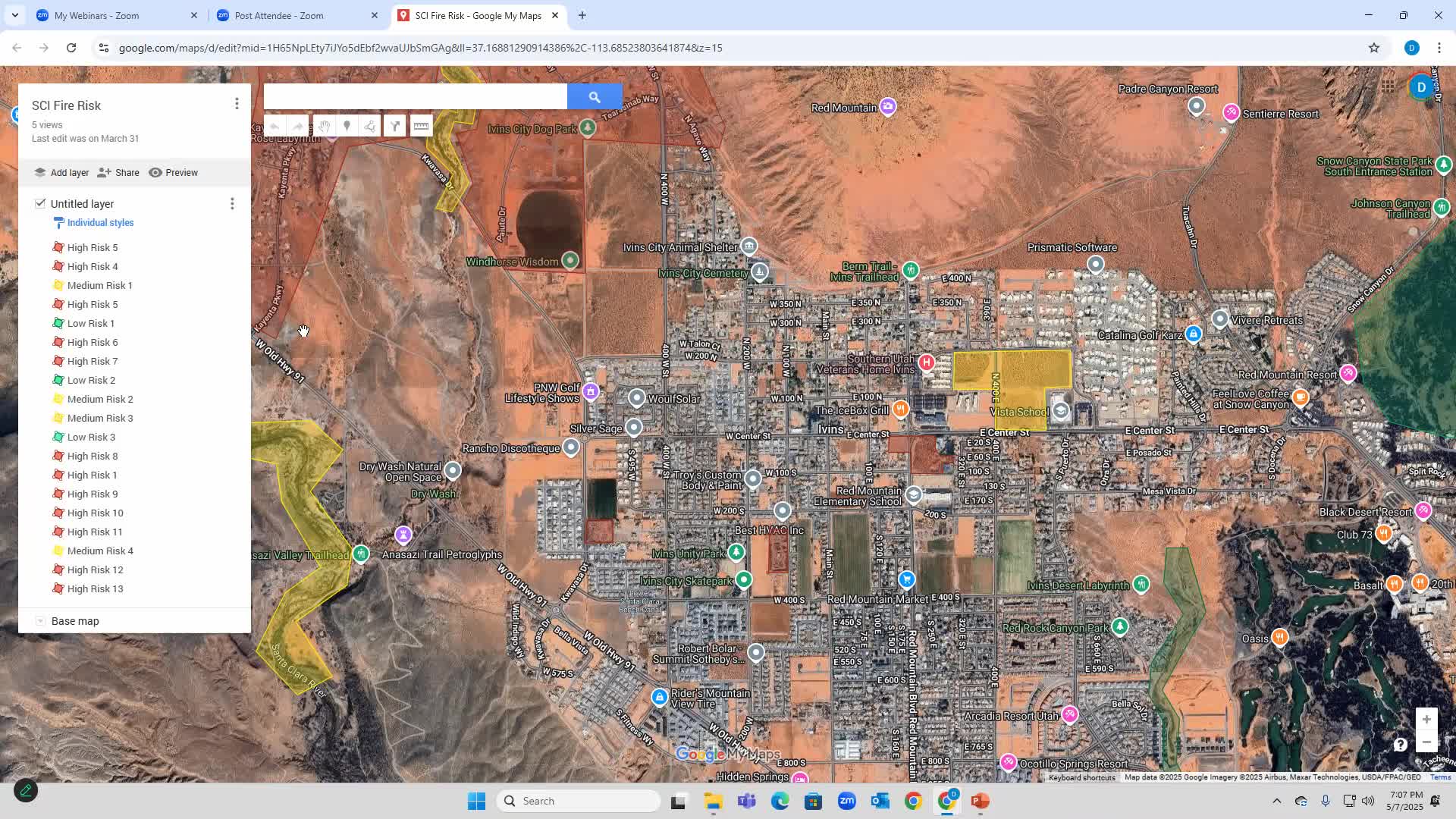This screenshot has height=819, width=1456.
Task: Open a new browser tab
Action: tap(582, 15)
